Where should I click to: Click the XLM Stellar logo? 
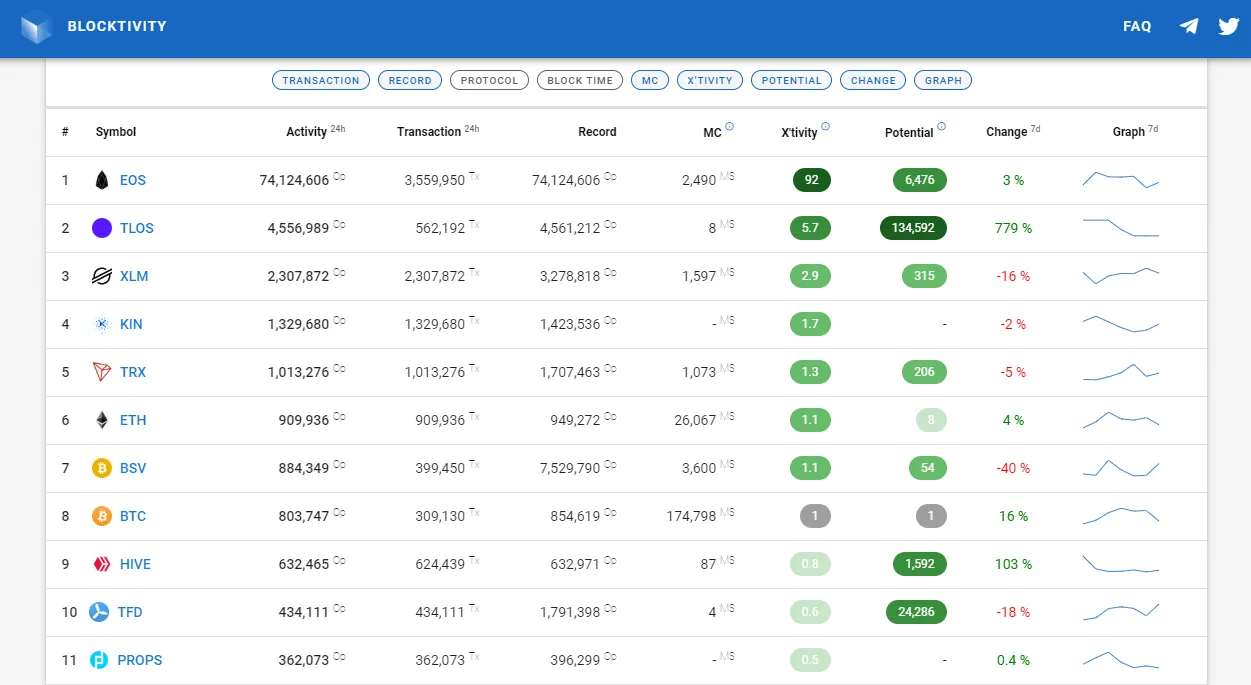coord(101,276)
